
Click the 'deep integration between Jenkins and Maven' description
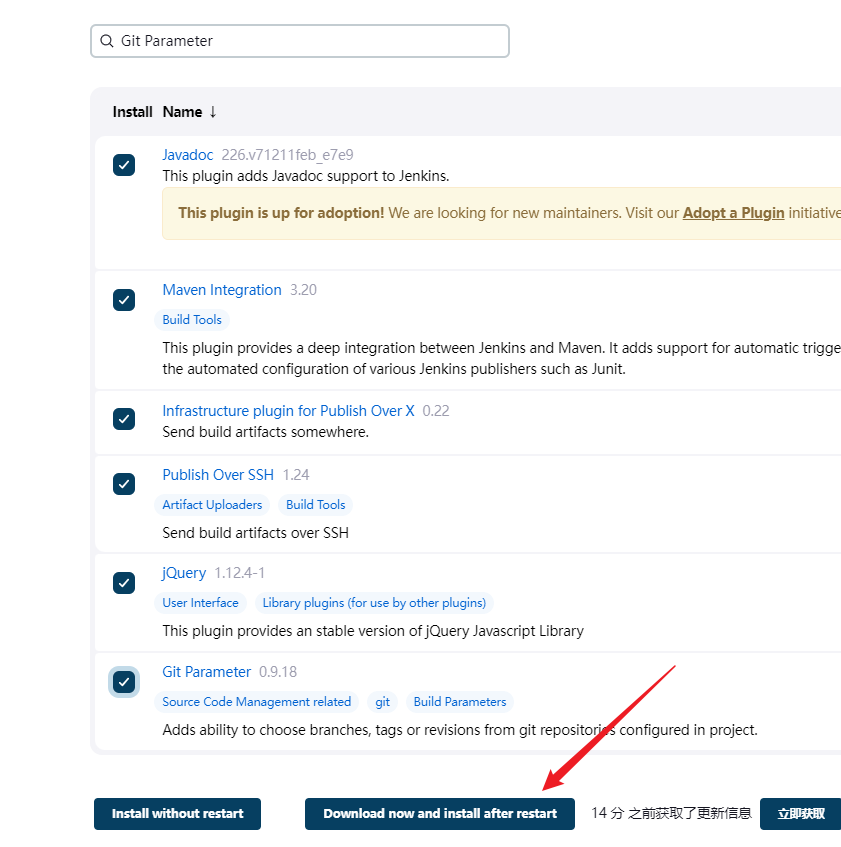point(501,359)
